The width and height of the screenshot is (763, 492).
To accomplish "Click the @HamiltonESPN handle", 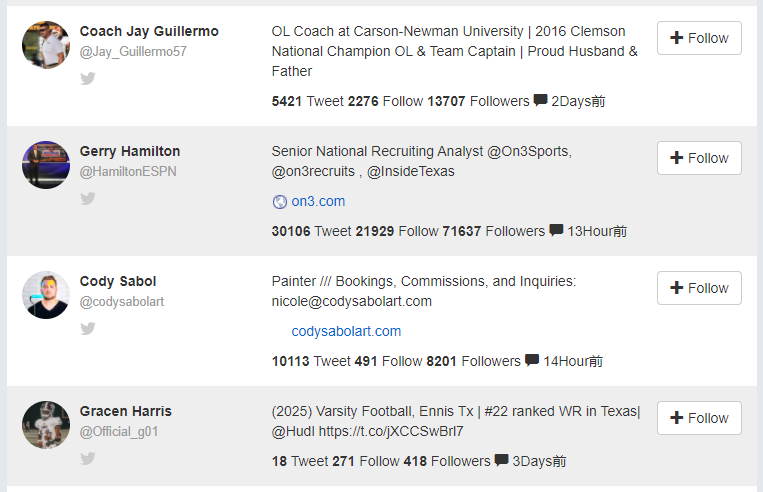I will pos(128,171).
